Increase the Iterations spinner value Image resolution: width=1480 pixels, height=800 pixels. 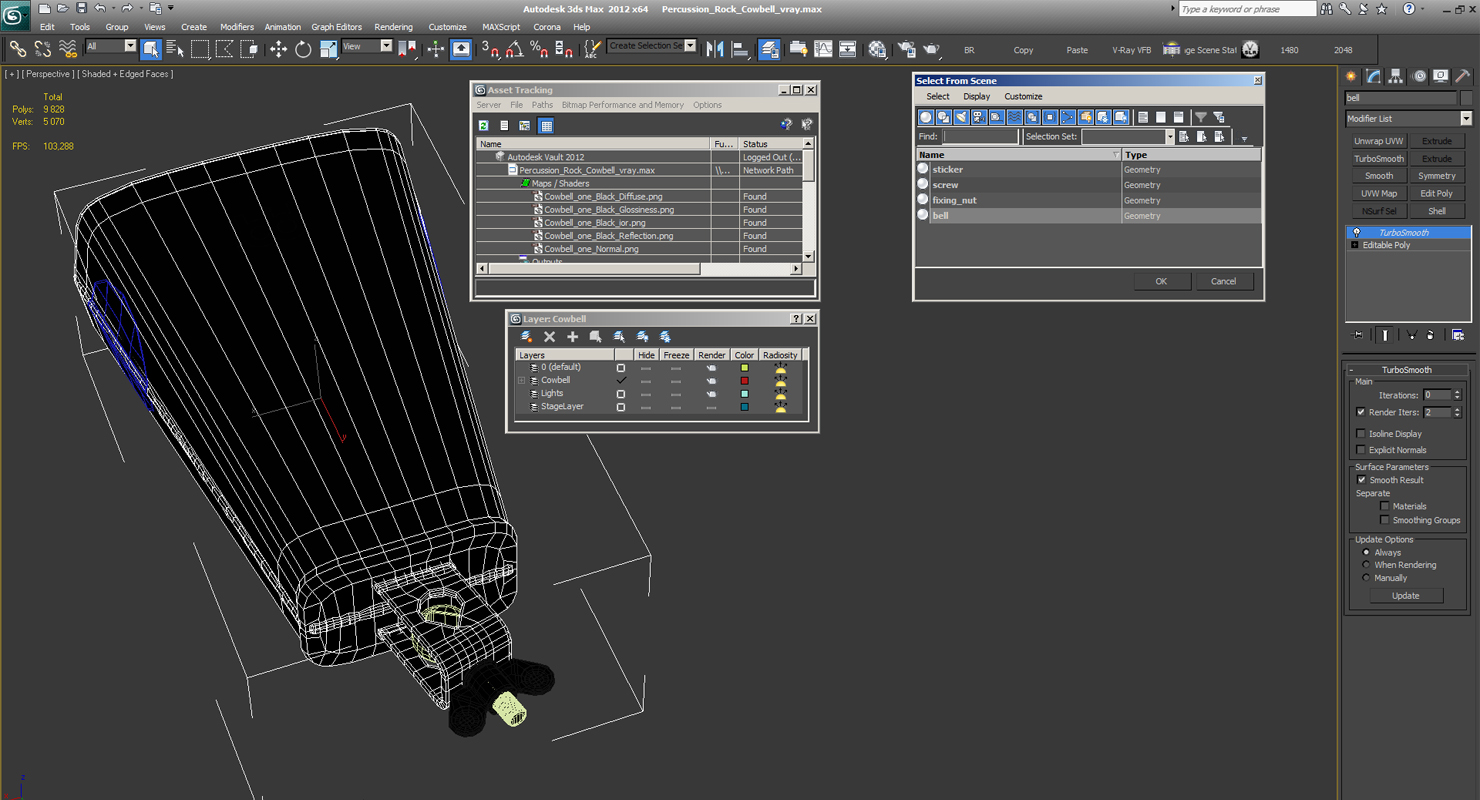click(x=1457, y=392)
